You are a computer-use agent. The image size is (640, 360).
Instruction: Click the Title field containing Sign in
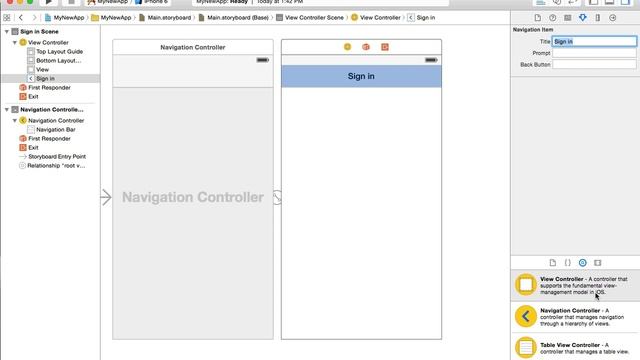[594, 41]
